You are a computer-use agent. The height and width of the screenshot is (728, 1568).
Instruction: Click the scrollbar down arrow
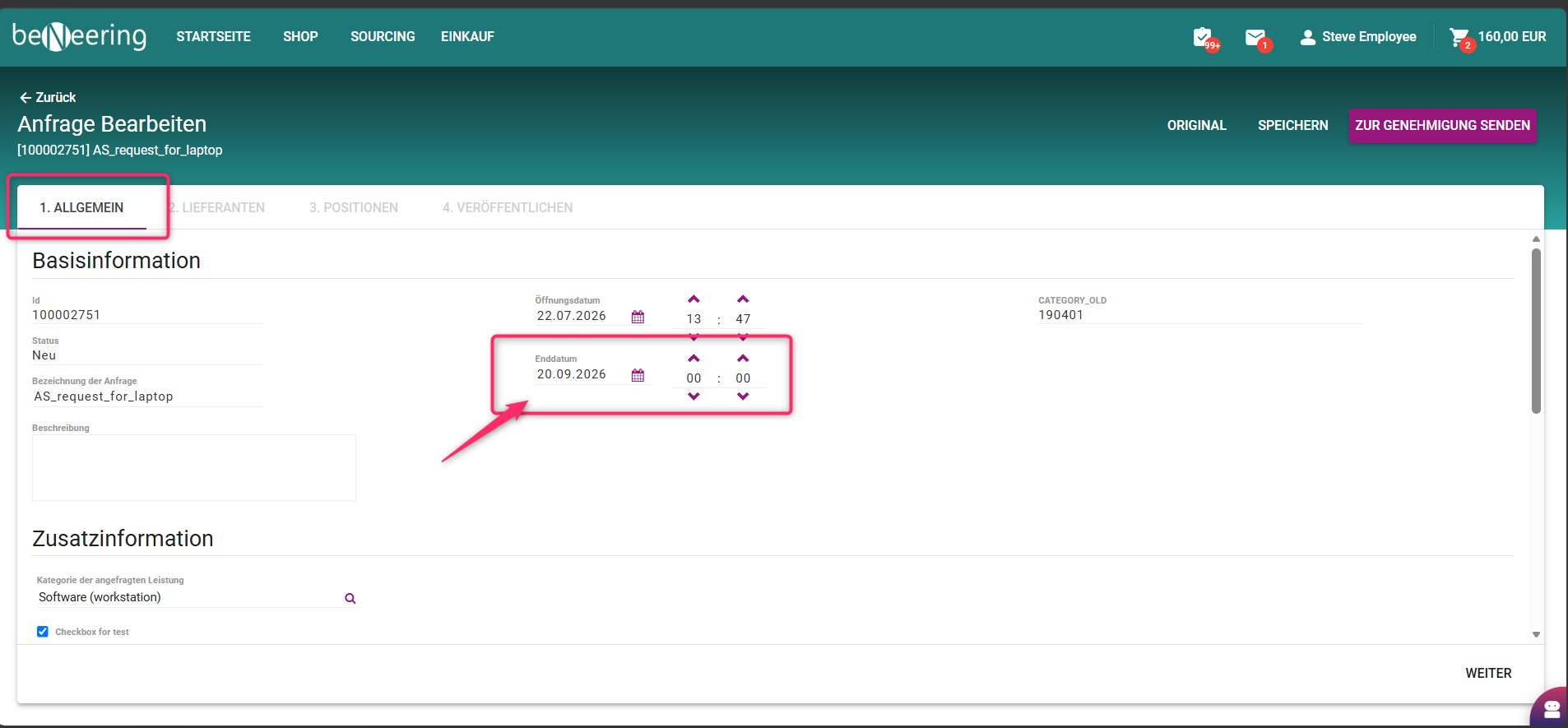[1536, 634]
